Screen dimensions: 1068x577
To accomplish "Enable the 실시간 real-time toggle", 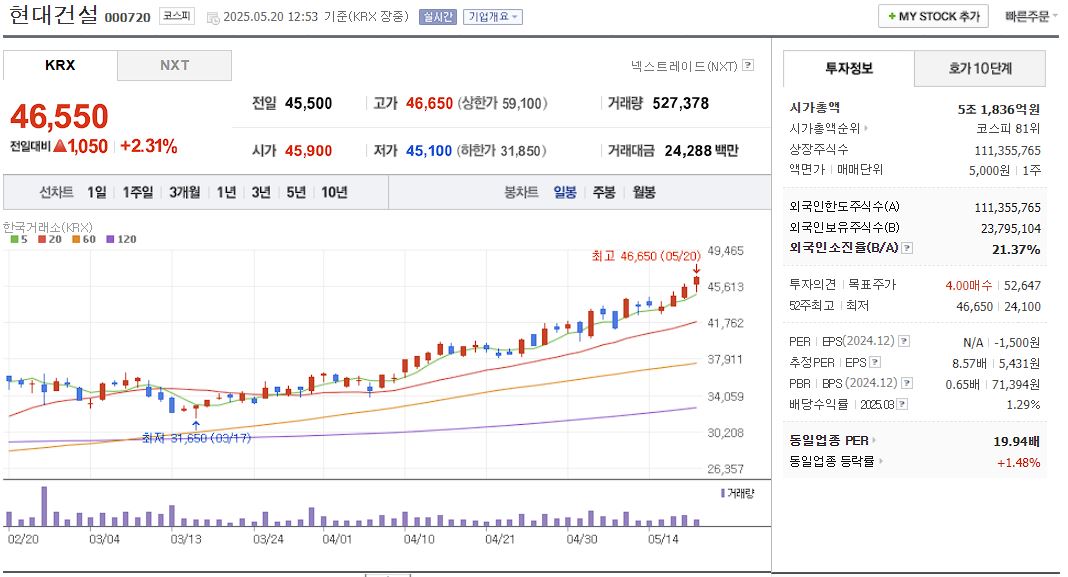I will tap(436, 17).
